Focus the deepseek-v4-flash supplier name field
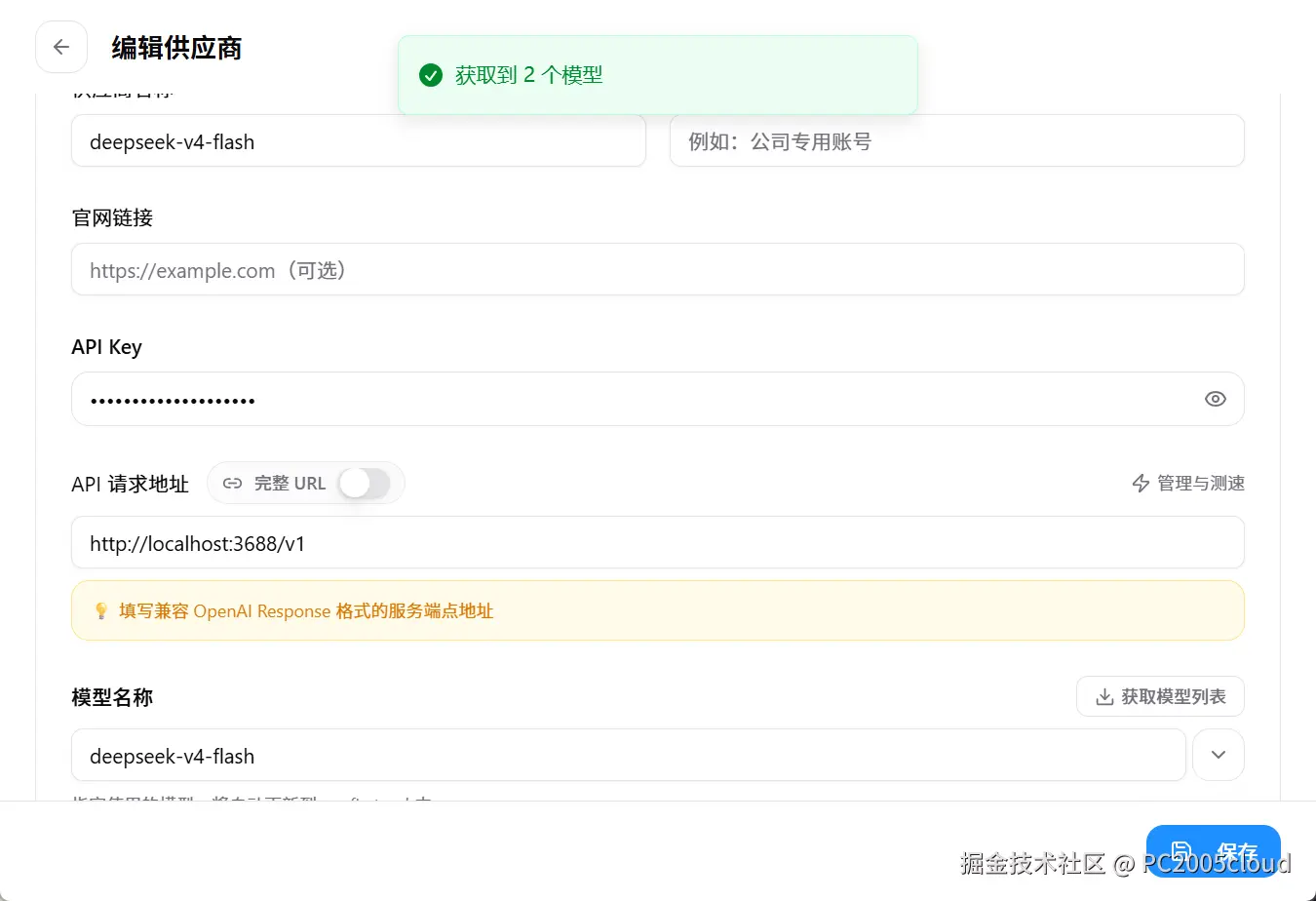Screen dimensions: 1316x901 359,141
